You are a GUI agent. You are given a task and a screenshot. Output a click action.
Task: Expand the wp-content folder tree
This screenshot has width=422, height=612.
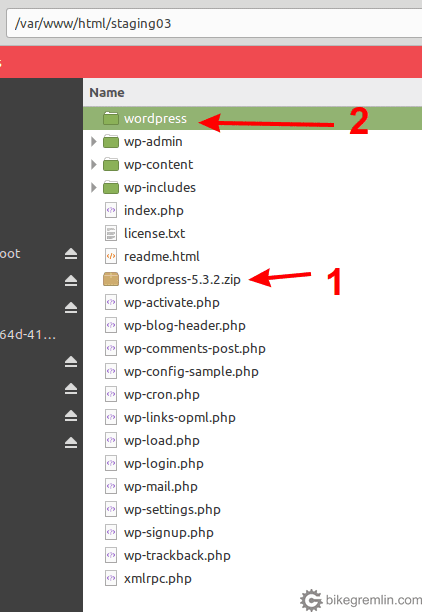tap(93, 164)
